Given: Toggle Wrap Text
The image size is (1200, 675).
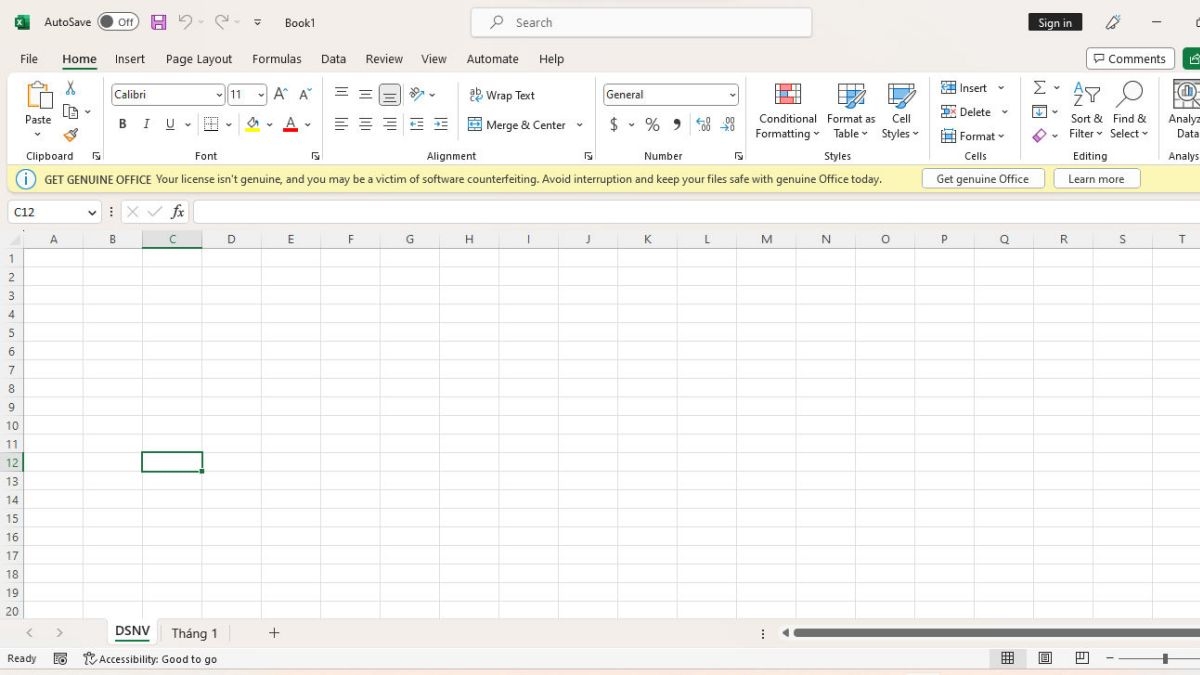Looking at the screenshot, I should (502, 95).
